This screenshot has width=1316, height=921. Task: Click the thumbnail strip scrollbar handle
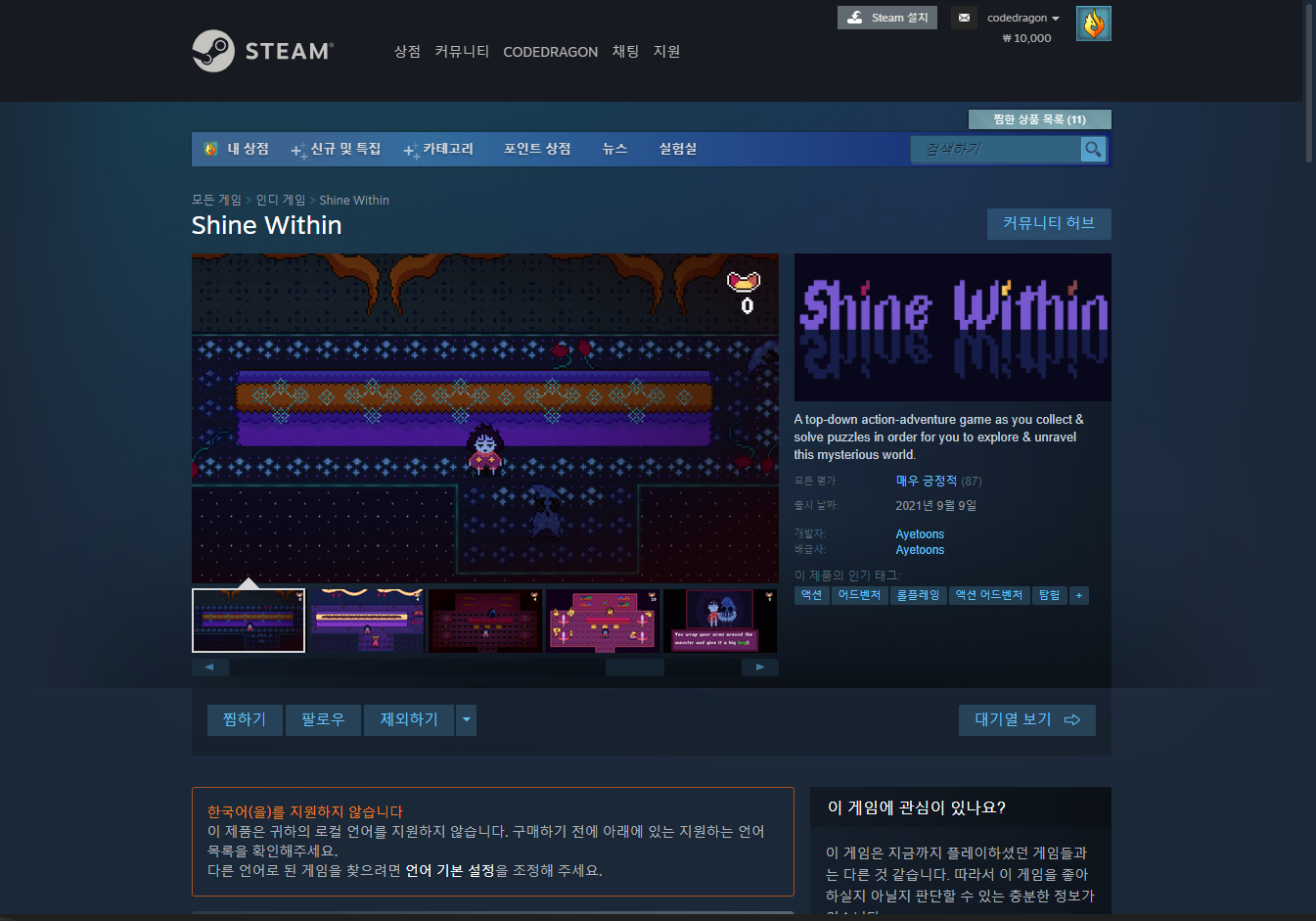point(635,668)
